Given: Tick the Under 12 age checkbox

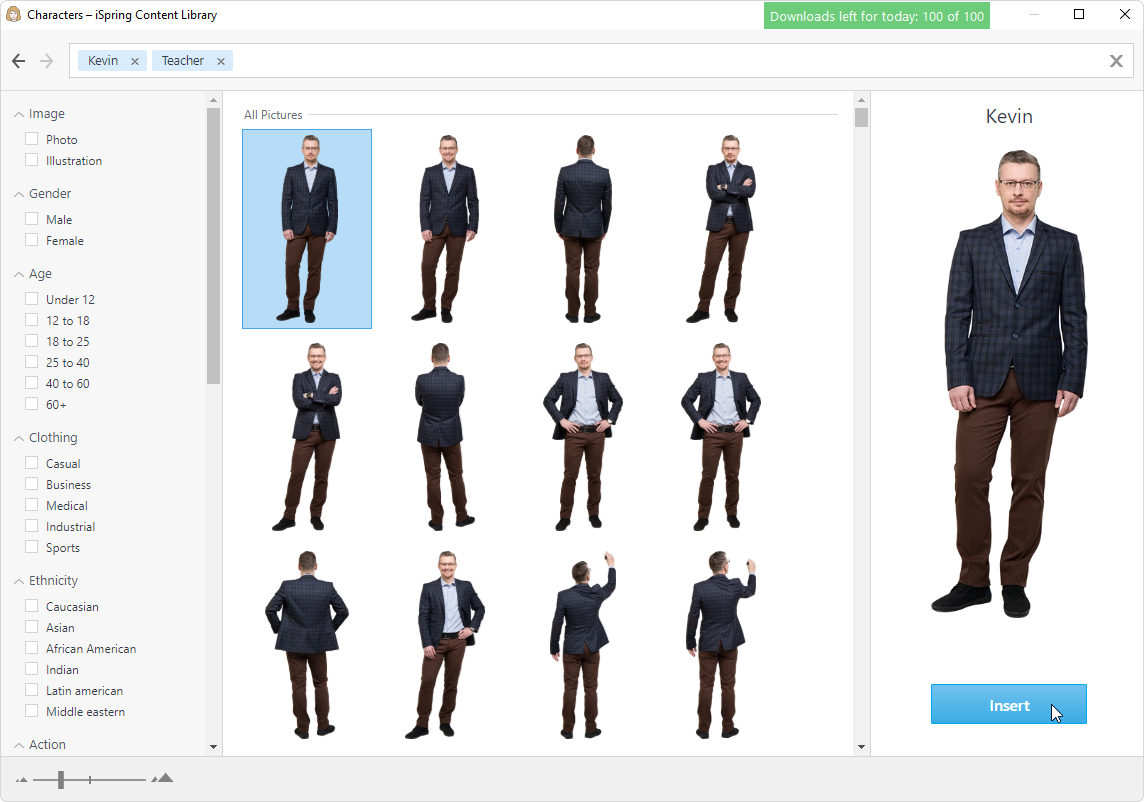Looking at the screenshot, I should (31, 299).
